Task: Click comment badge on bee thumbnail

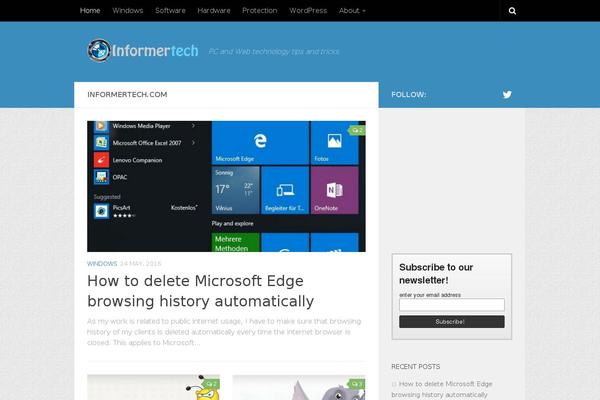Action: (211, 384)
